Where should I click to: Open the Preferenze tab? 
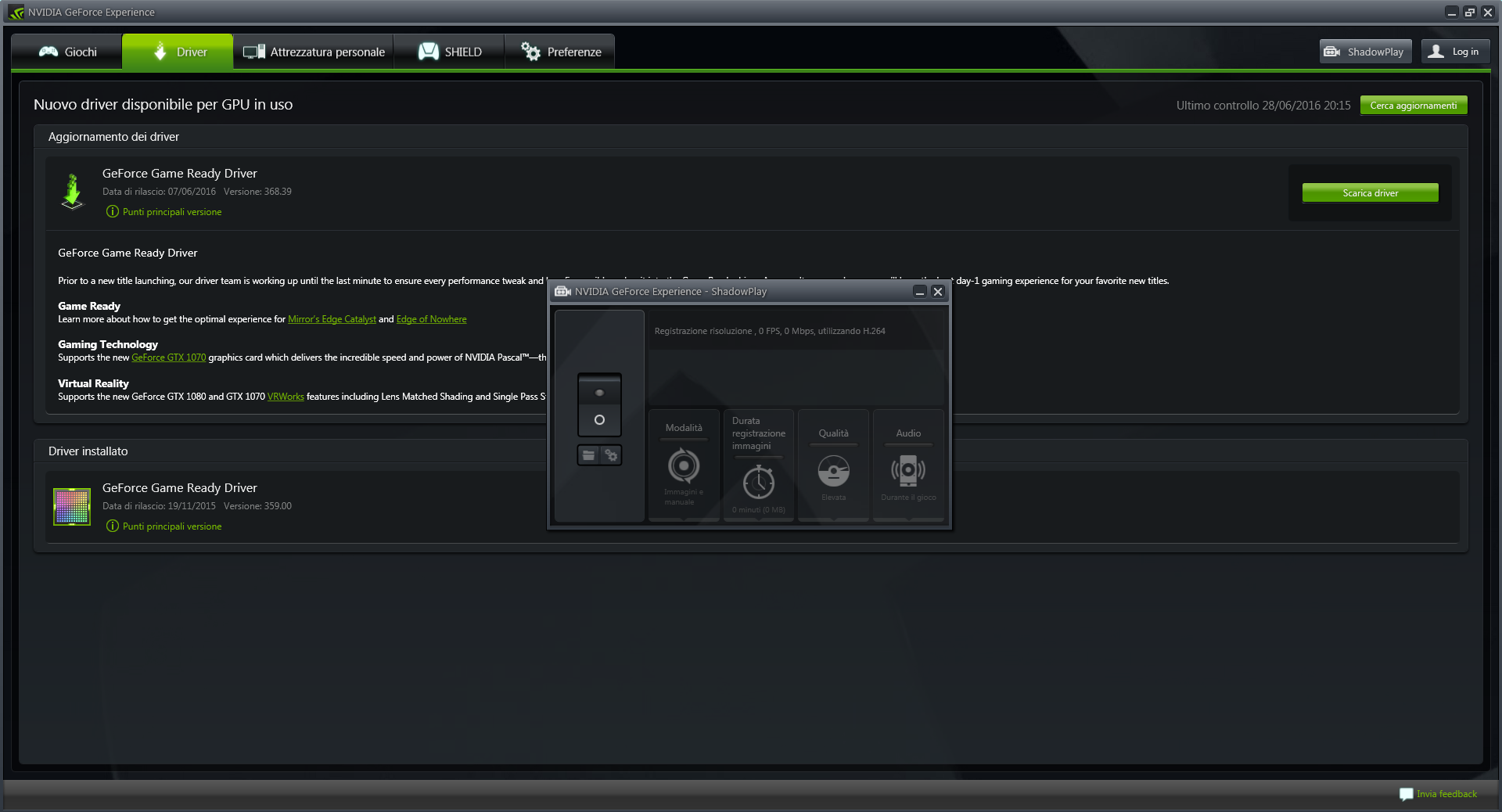coord(560,52)
